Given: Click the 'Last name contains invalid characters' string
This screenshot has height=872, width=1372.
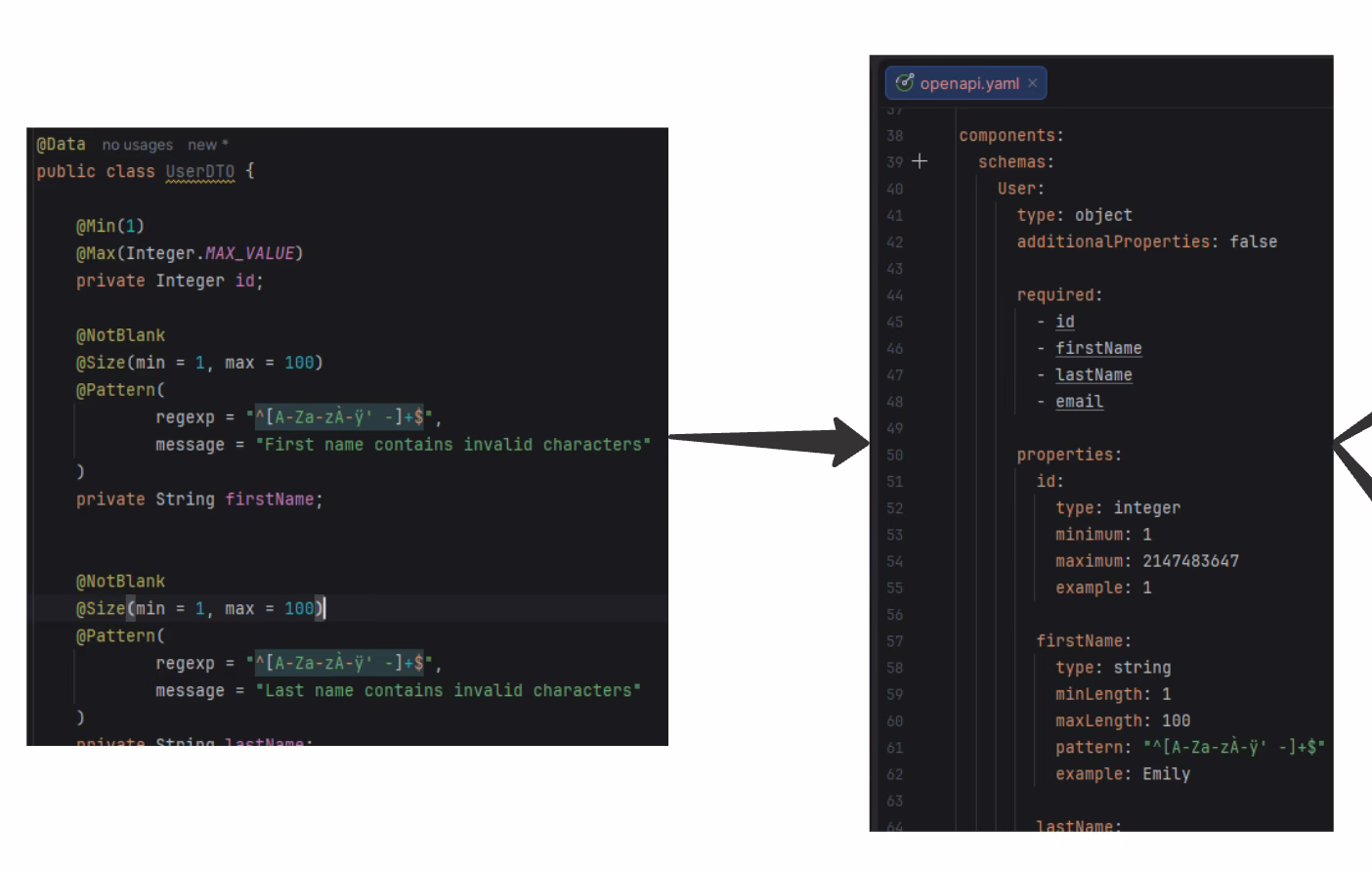Looking at the screenshot, I should point(449,690).
